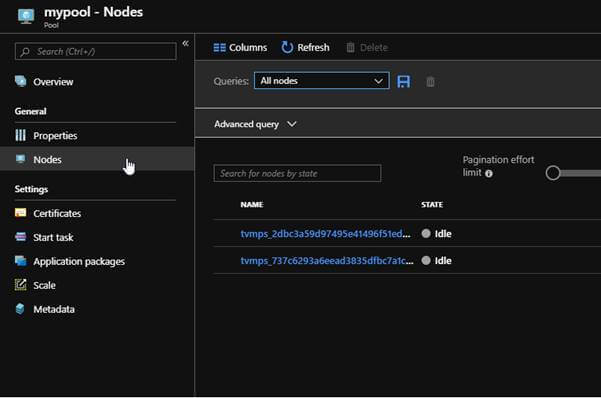Open the Properties section
The image size is (601, 398).
[55, 136]
